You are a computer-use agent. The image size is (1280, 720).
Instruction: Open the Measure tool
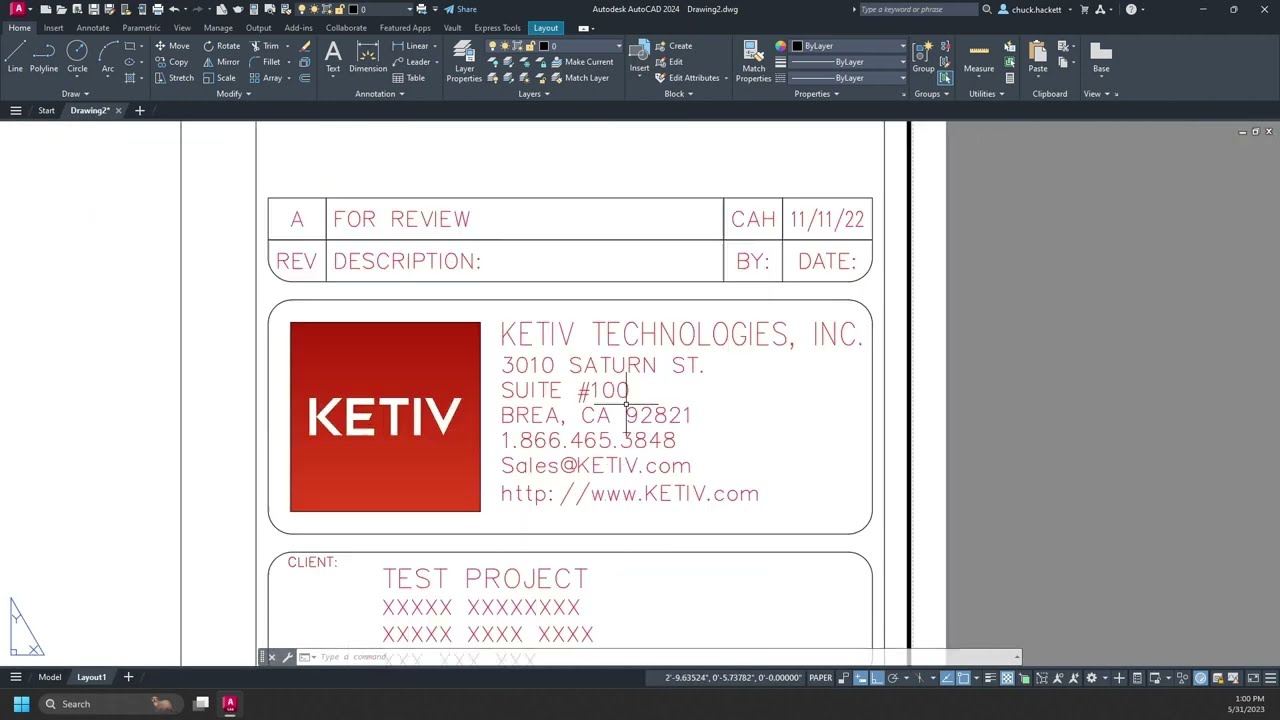click(x=979, y=57)
